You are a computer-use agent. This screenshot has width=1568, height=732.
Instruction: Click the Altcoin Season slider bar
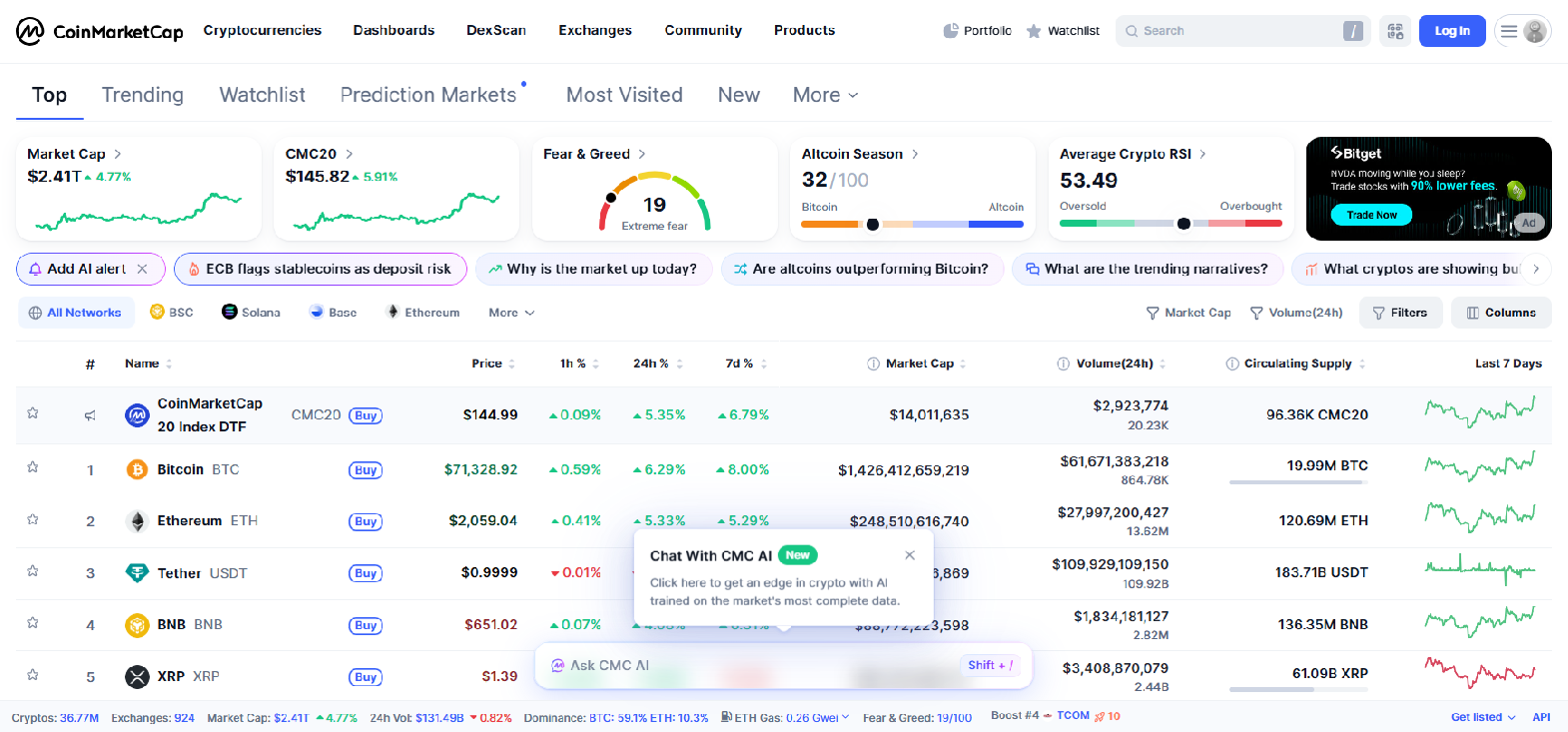912,225
